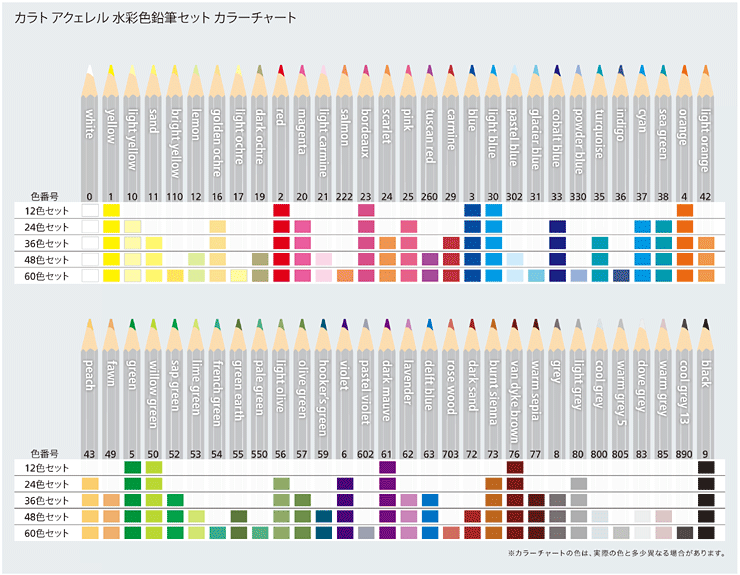Click color number 703 label
Image resolution: width=740 pixels, height=575 pixels.
pos(451,453)
